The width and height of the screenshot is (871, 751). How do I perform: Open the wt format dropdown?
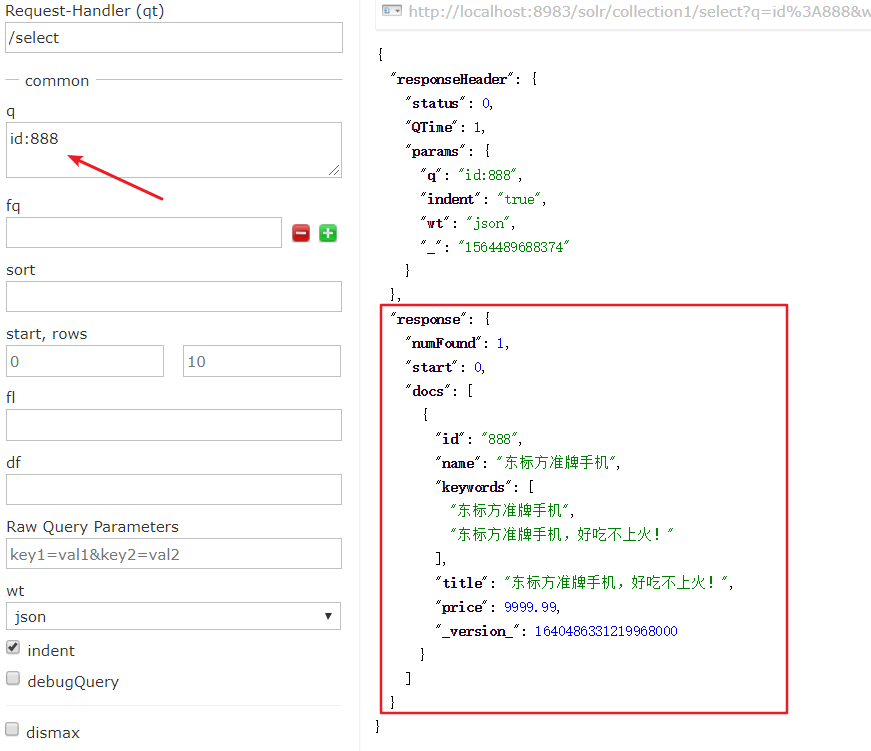tap(173, 616)
